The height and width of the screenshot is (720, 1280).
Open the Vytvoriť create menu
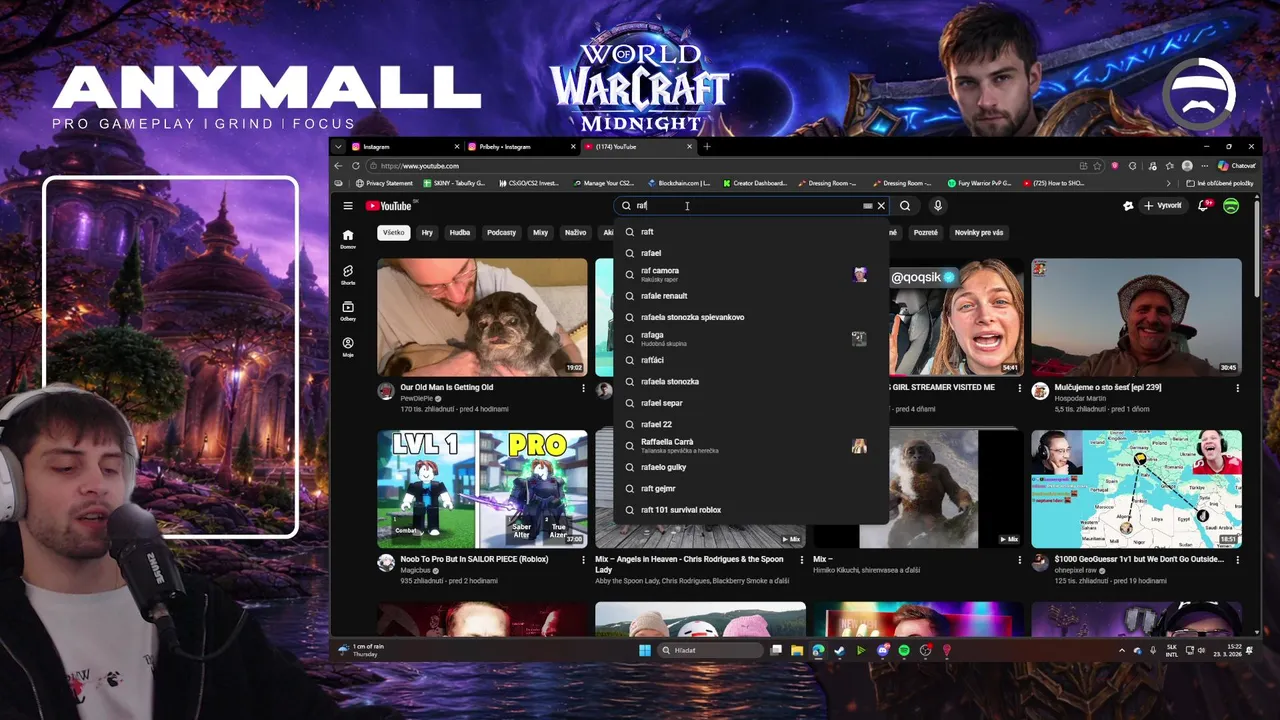[x=1163, y=206]
